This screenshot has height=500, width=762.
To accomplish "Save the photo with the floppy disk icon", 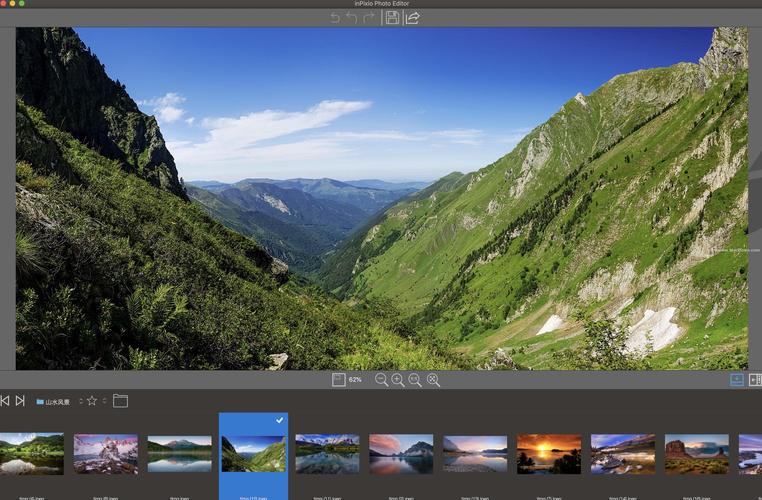I will click(392, 18).
